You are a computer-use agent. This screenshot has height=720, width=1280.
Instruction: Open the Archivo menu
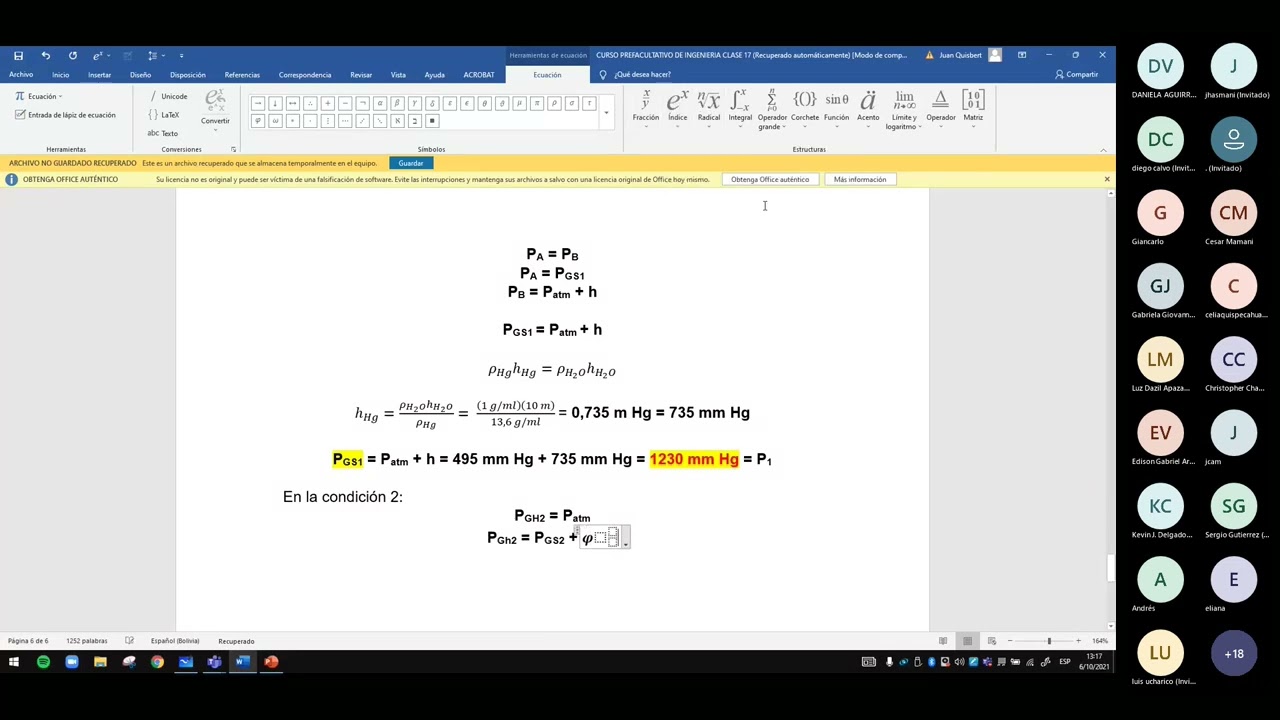[x=21, y=75]
